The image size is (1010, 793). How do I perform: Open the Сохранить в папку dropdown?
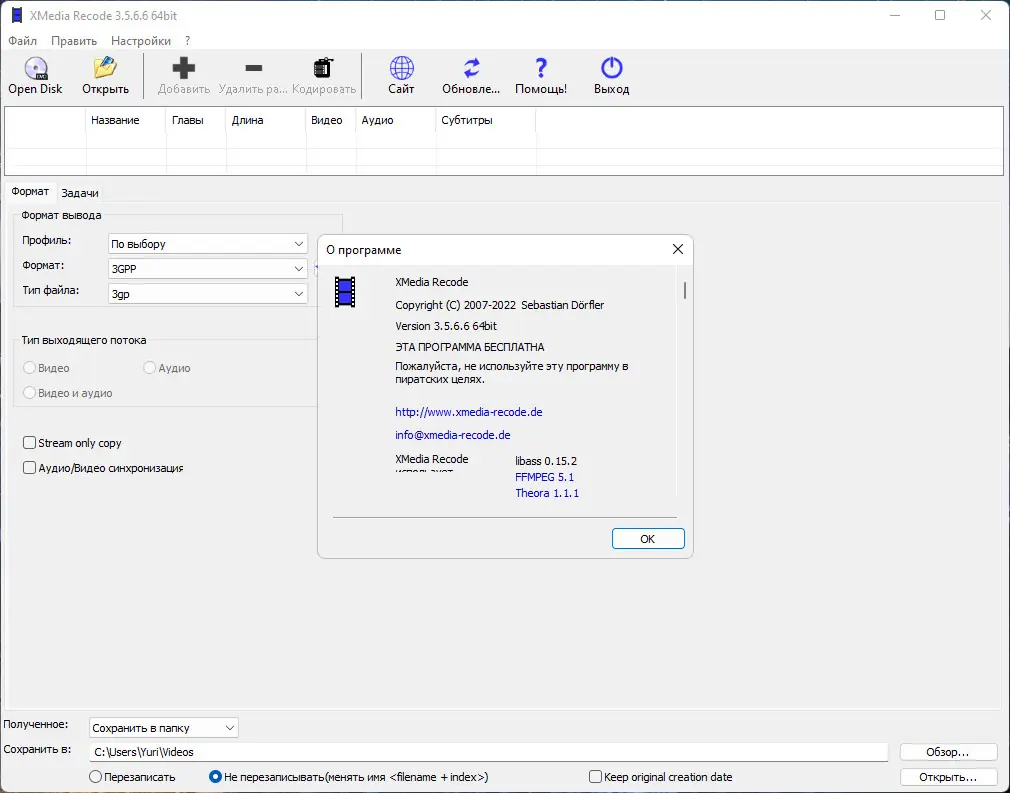click(163, 727)
